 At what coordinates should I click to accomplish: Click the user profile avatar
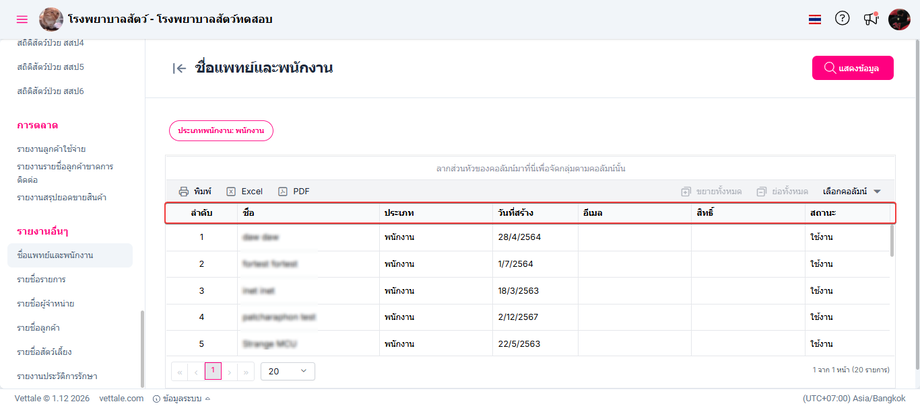point(899,19)
